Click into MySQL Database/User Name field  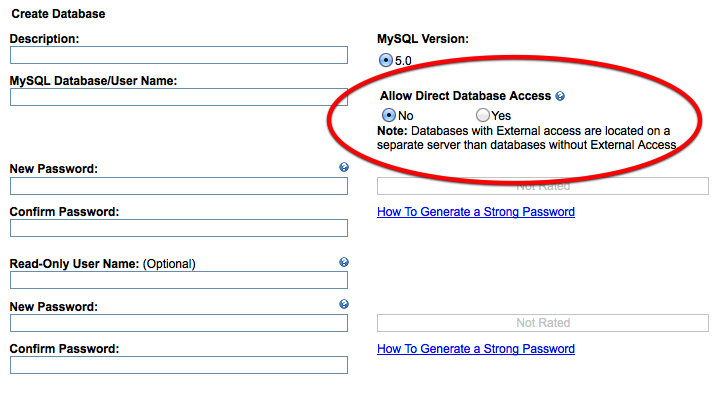(179, 97)
